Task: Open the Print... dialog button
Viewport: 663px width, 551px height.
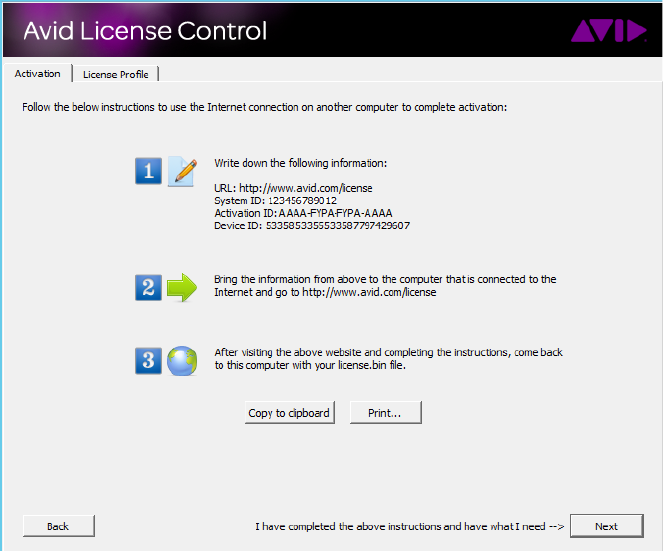Action: pos(385,413)
